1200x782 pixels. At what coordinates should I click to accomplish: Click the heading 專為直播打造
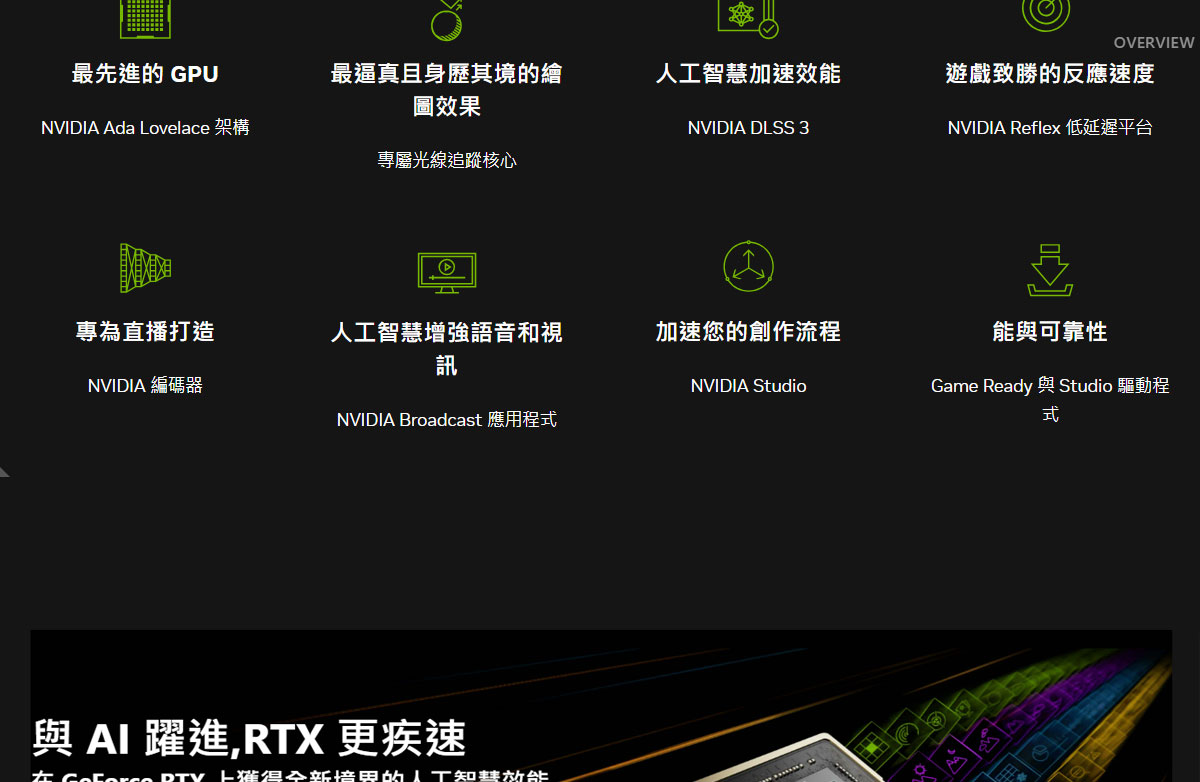145,332
